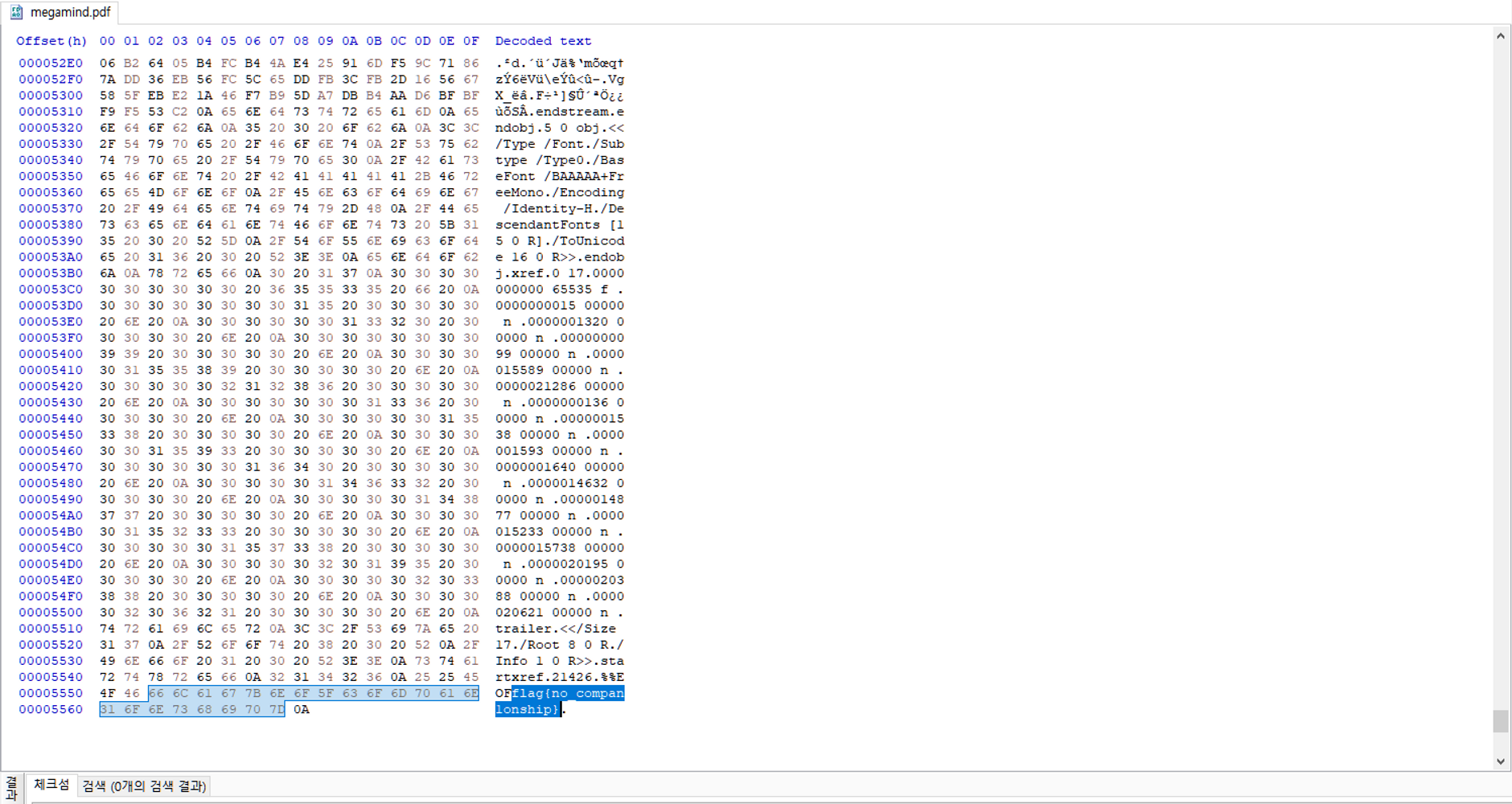Image resolution: width=1512 pixels, height=804 pixels.
Task: Click decoded text 'eeMono./Encoding'
Action: [560, 192]
